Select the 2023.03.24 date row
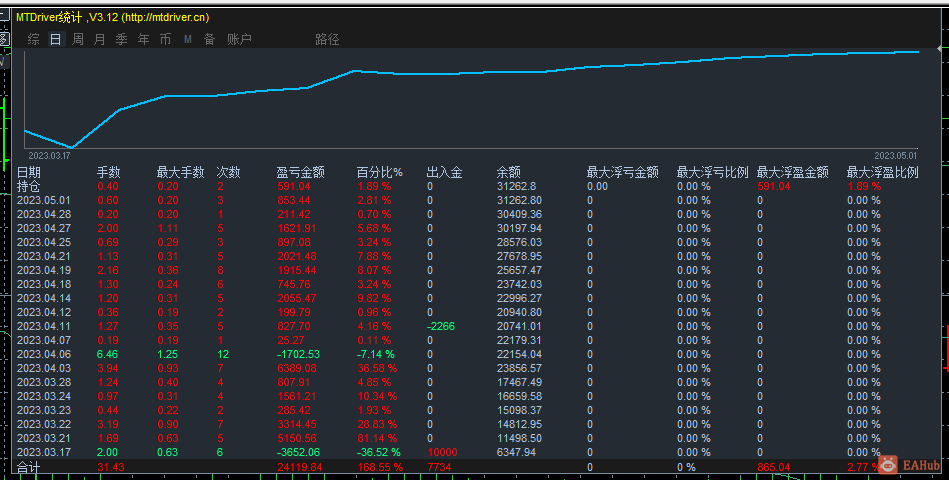The width and height of the screenshot is (949, 480). [x=44, y=396]
